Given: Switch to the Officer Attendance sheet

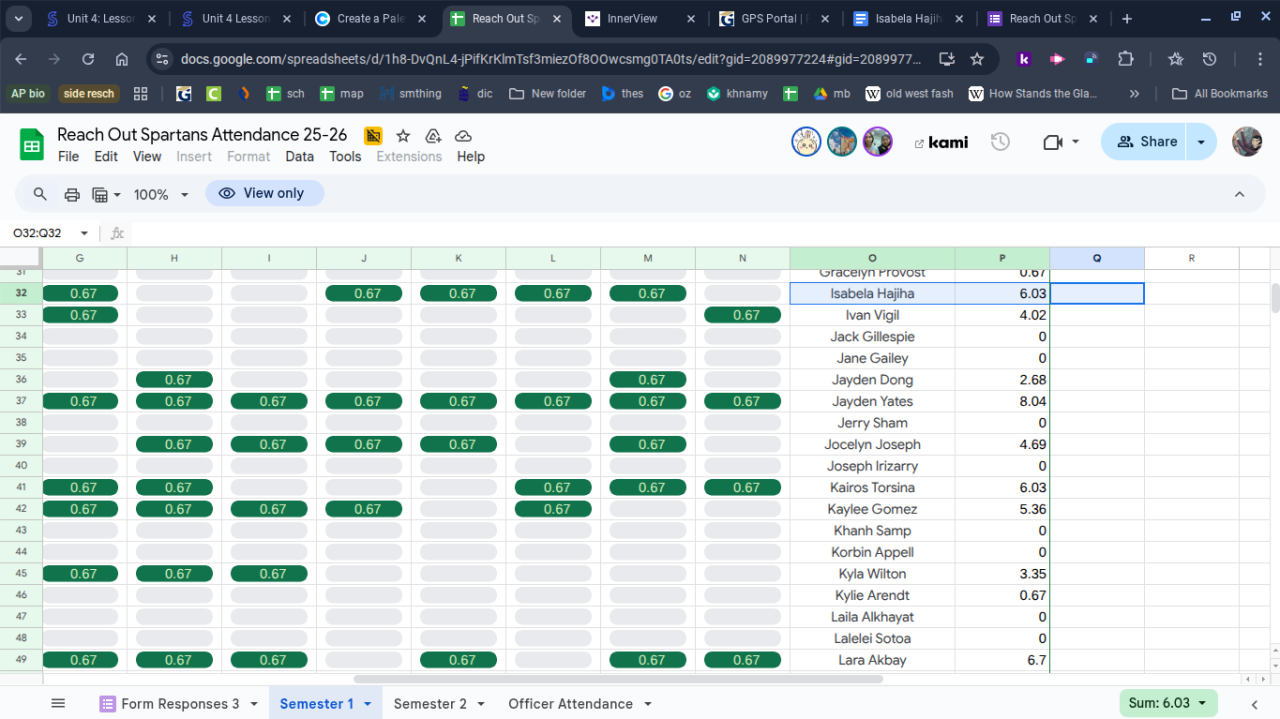Looking at the screenshot, I should point(570,704).
